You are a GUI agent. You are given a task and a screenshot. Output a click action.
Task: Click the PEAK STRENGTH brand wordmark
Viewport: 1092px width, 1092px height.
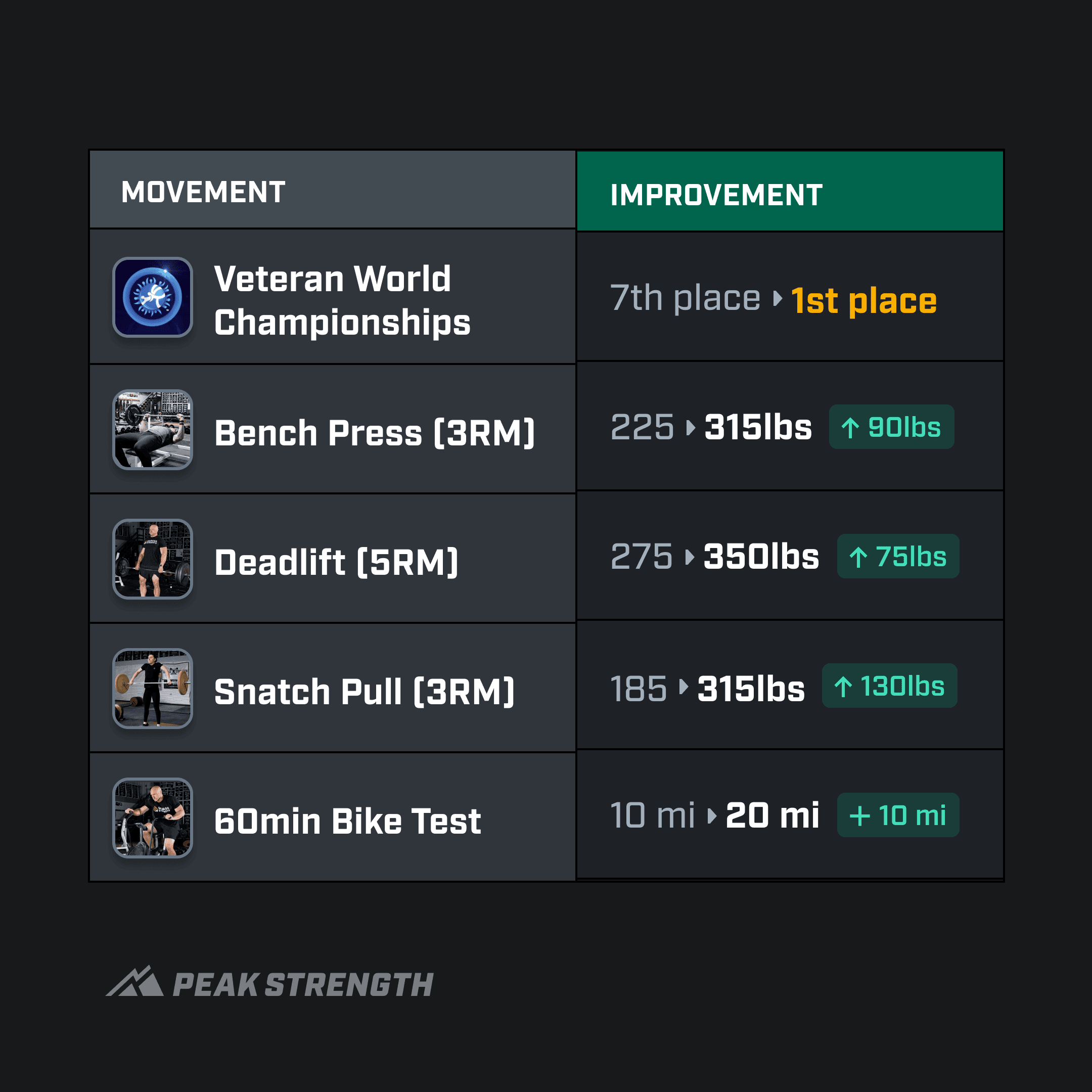coord(303,985)
